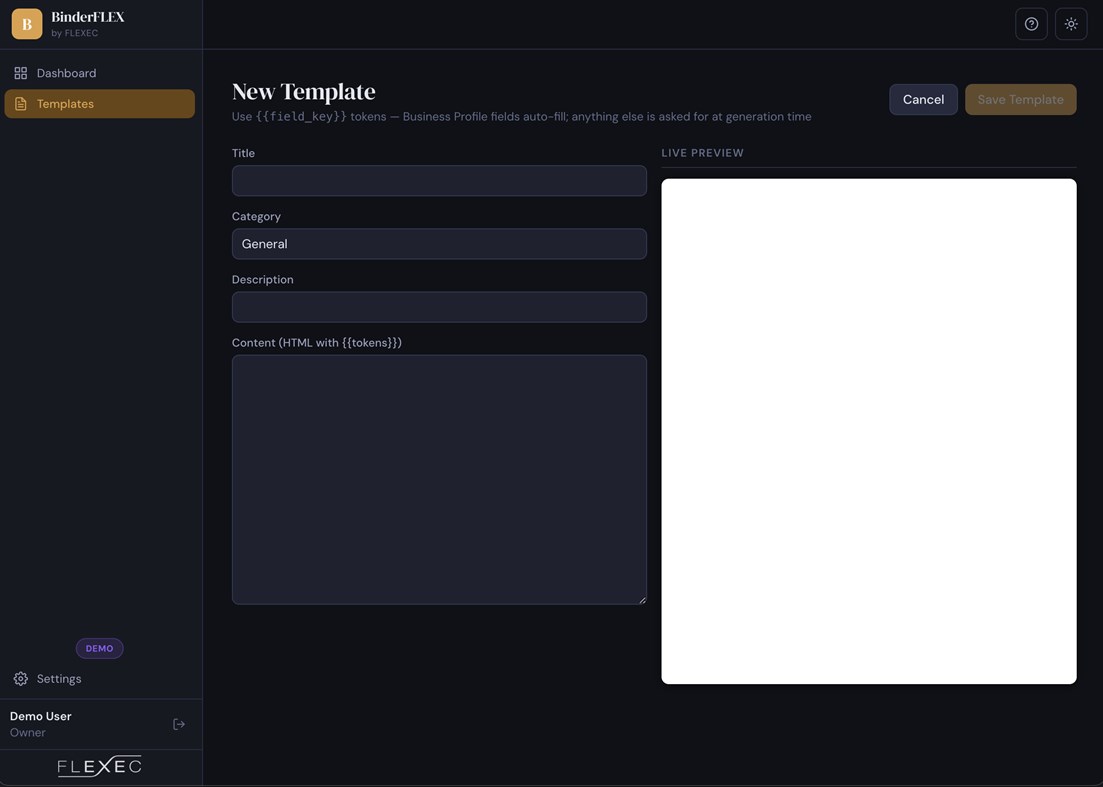Screen dimensions: 1103x787
Task: Click the BinderFLEX app name text
Action: [x=88, y=17]
